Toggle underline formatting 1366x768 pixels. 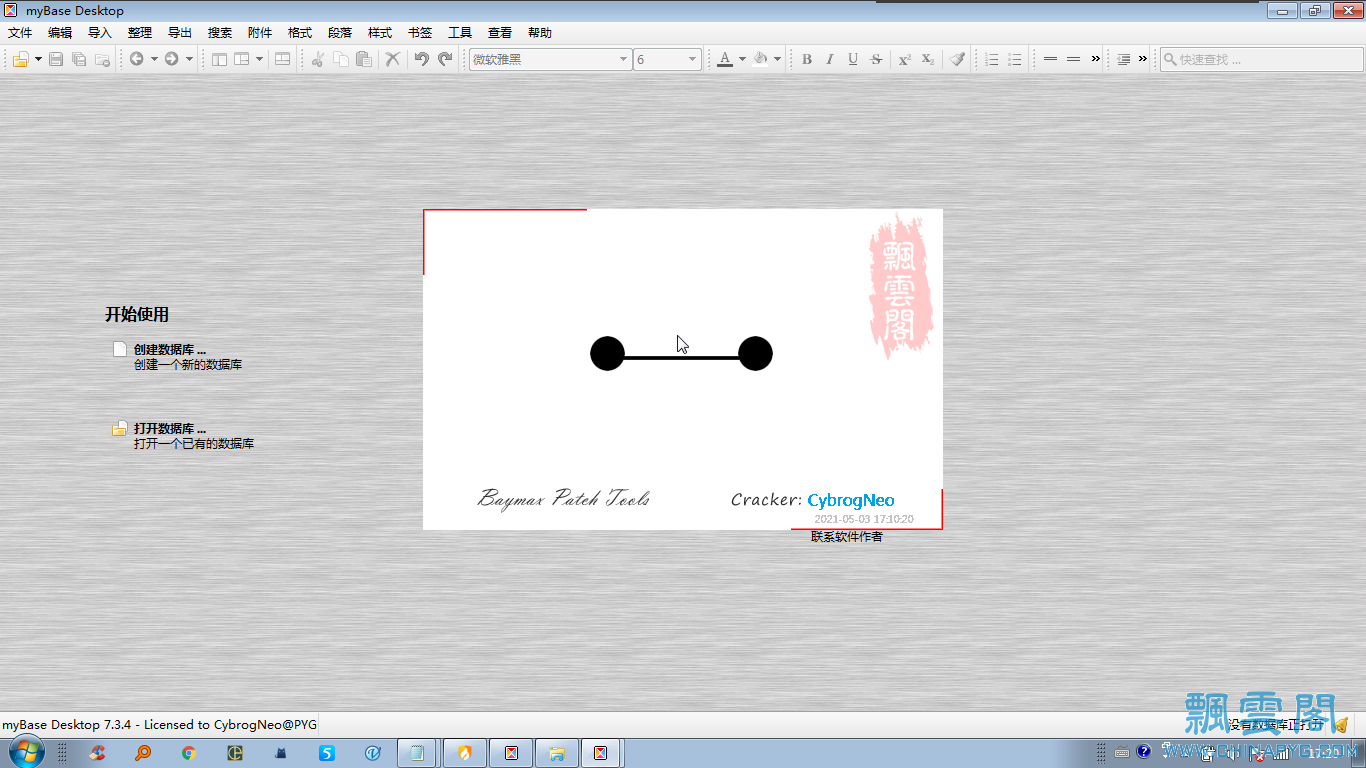pyautogui.click(x=853, y=59)
